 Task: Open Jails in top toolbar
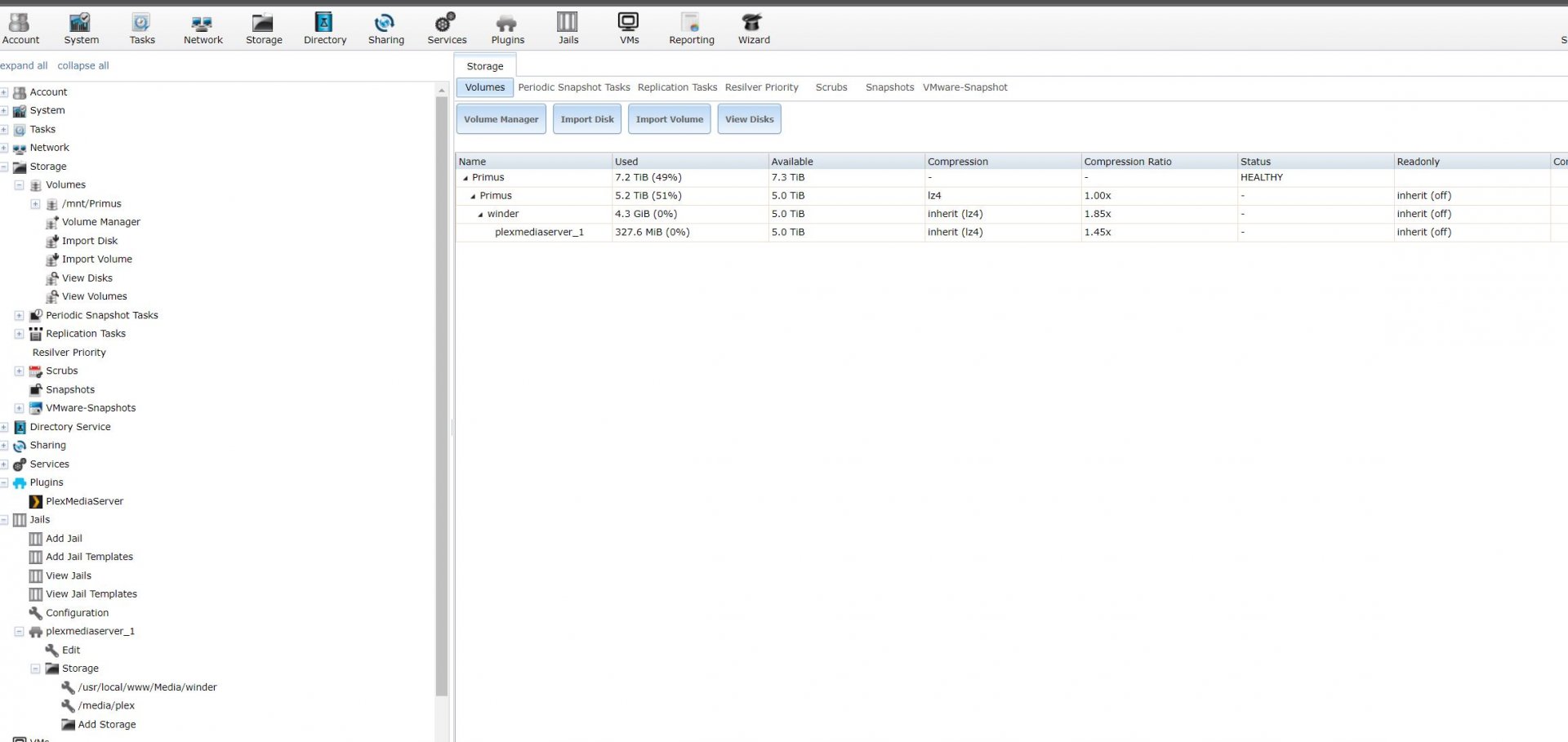(568, 28)
